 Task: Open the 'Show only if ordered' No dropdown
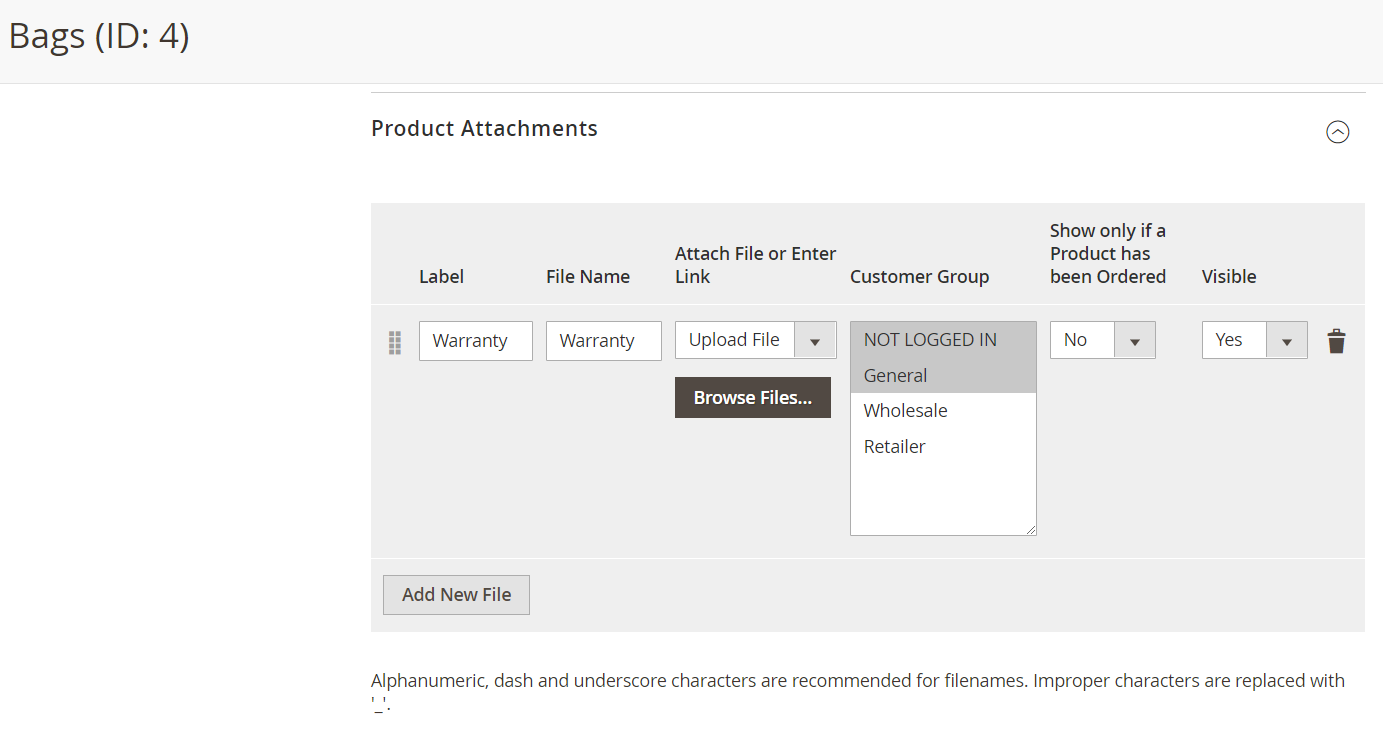[x=1135, y=340]
